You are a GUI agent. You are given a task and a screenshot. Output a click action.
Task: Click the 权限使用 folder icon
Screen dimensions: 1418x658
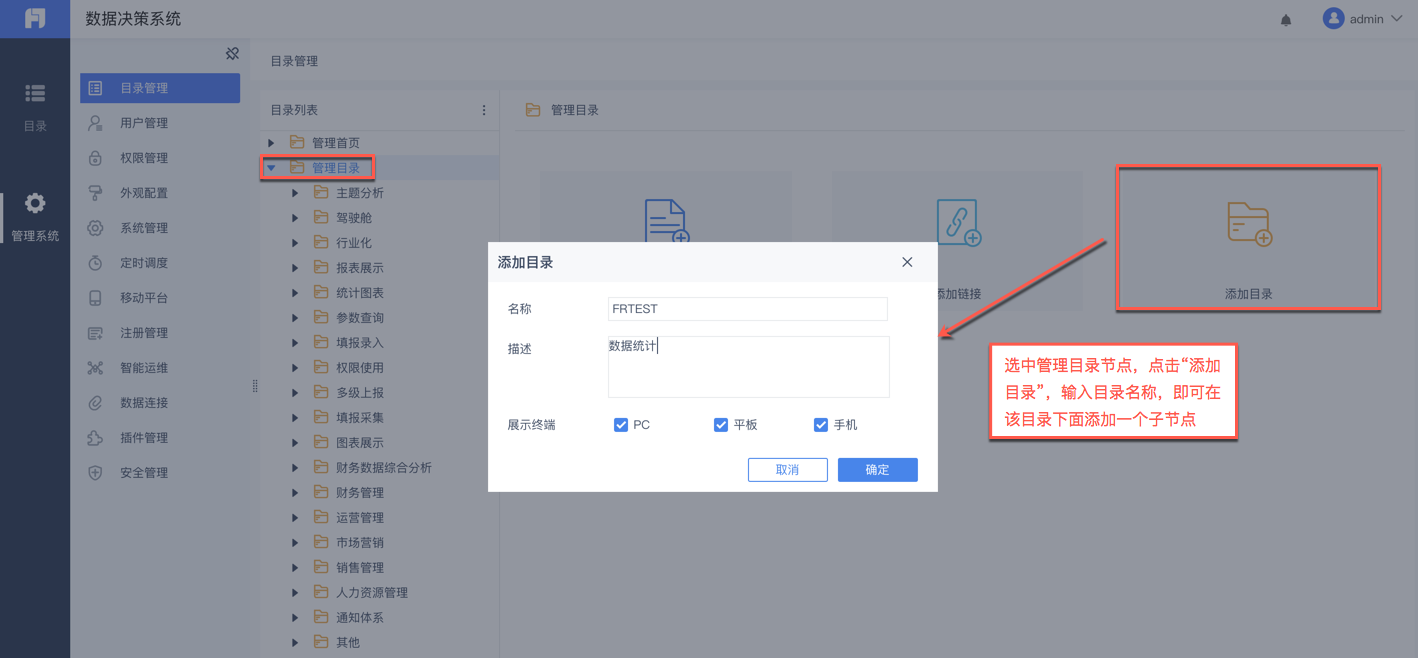pos(321,367)
